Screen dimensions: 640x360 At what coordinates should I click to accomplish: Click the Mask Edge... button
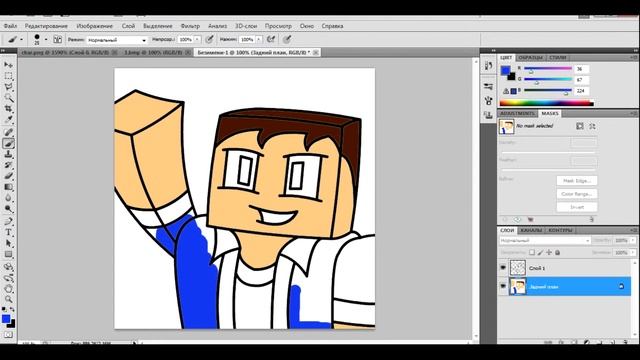point(577,180)
